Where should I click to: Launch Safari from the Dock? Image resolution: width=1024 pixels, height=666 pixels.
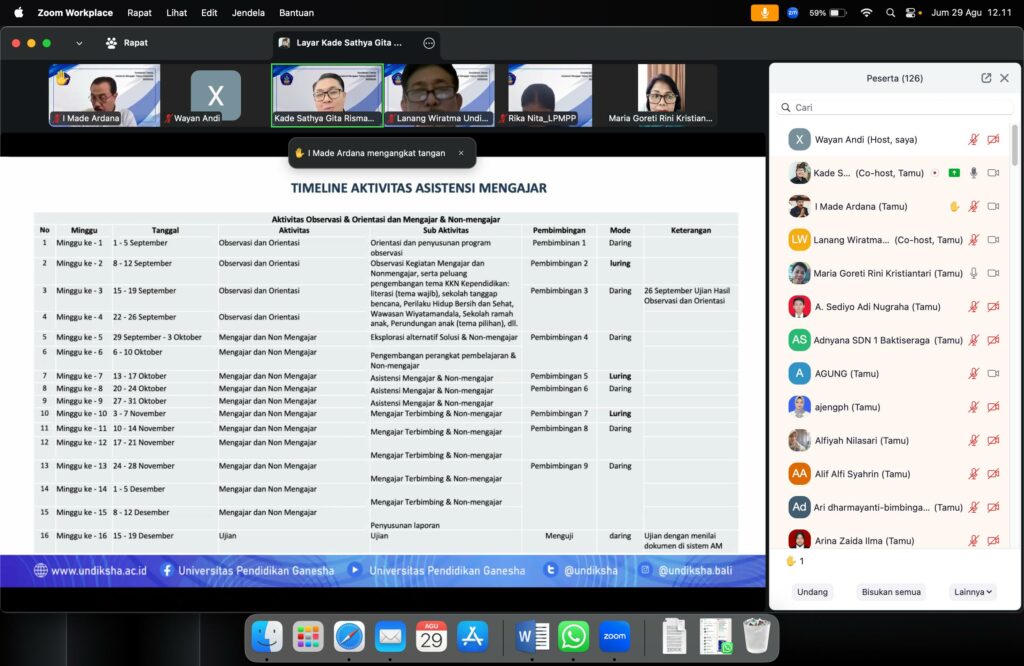pos(349,636)
